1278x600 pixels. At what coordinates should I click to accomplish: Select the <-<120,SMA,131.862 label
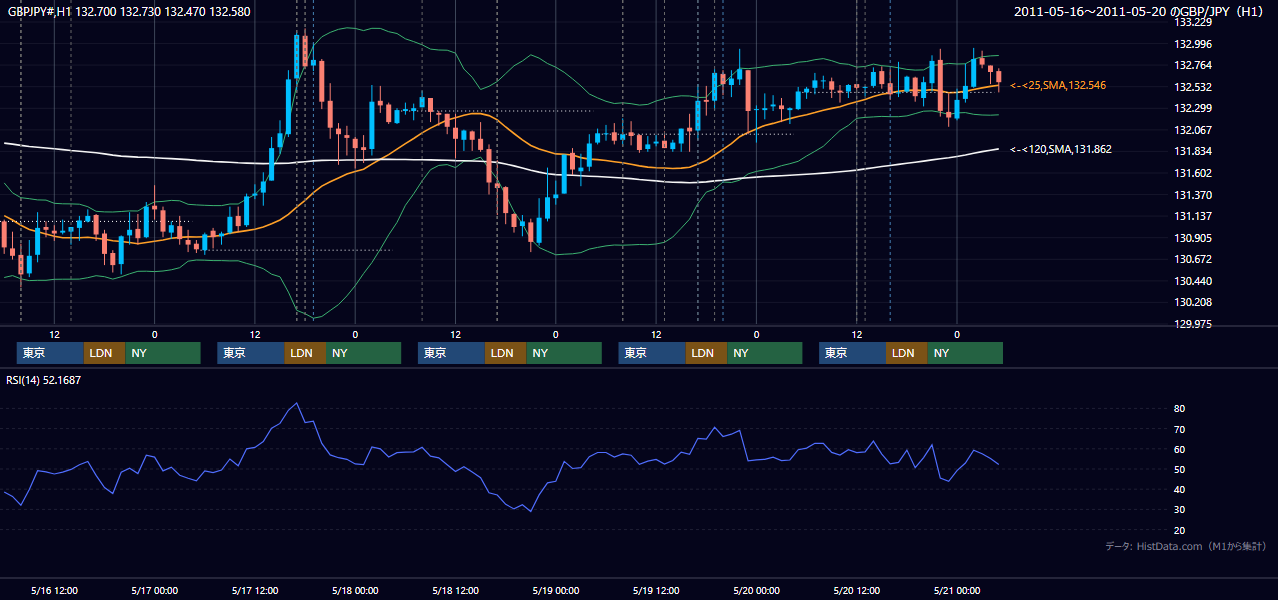point(1061,149)
